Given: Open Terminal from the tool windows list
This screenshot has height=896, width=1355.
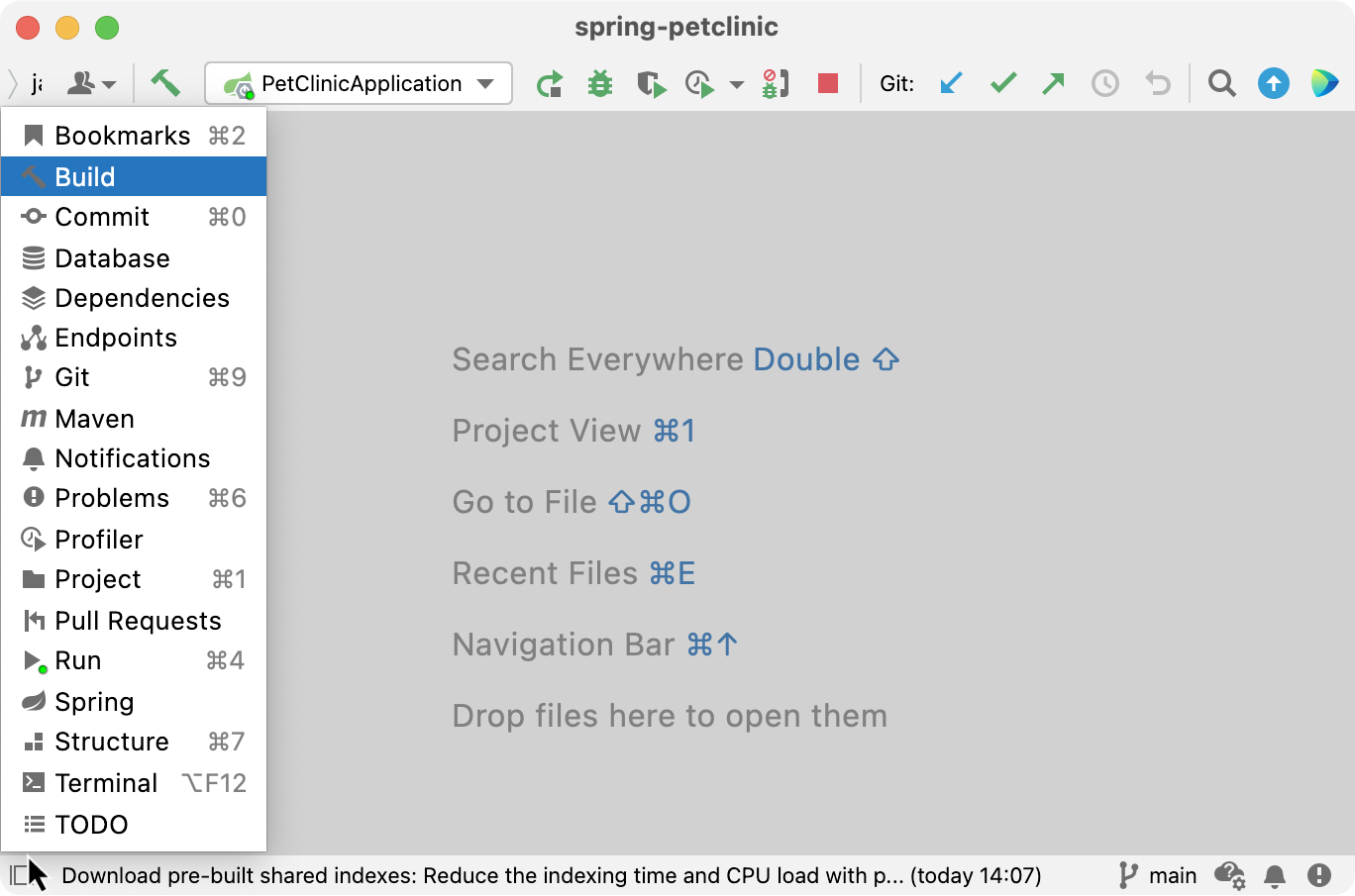Looking at the screenshot, I should point(134,782).
